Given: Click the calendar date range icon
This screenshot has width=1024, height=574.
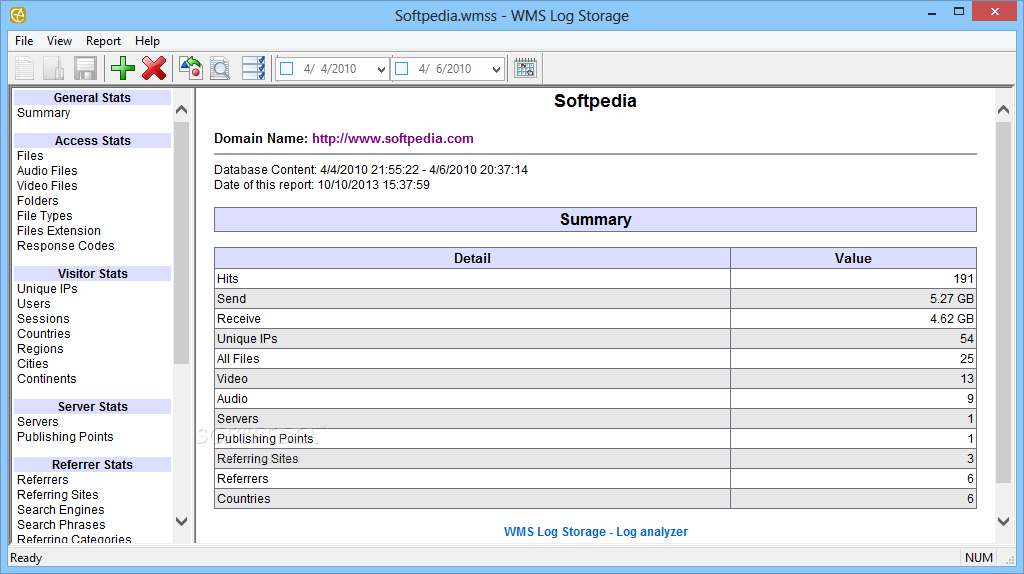Looking at the screenshot, I should click(x=525, y=69).
